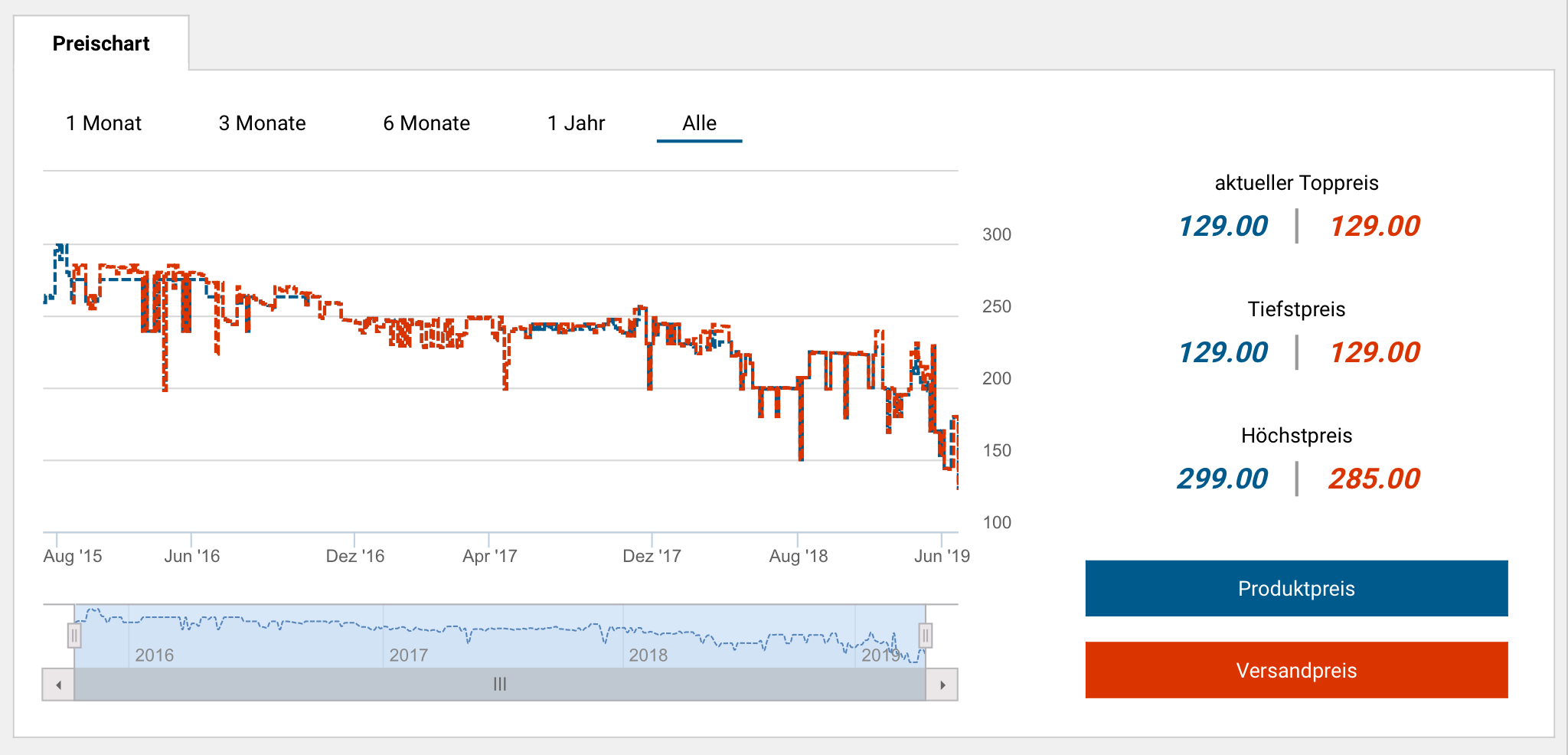Screen dimensions: 1568x755
Task: Click the 2016 marker in navigator
Action: (x=154, y=655)
